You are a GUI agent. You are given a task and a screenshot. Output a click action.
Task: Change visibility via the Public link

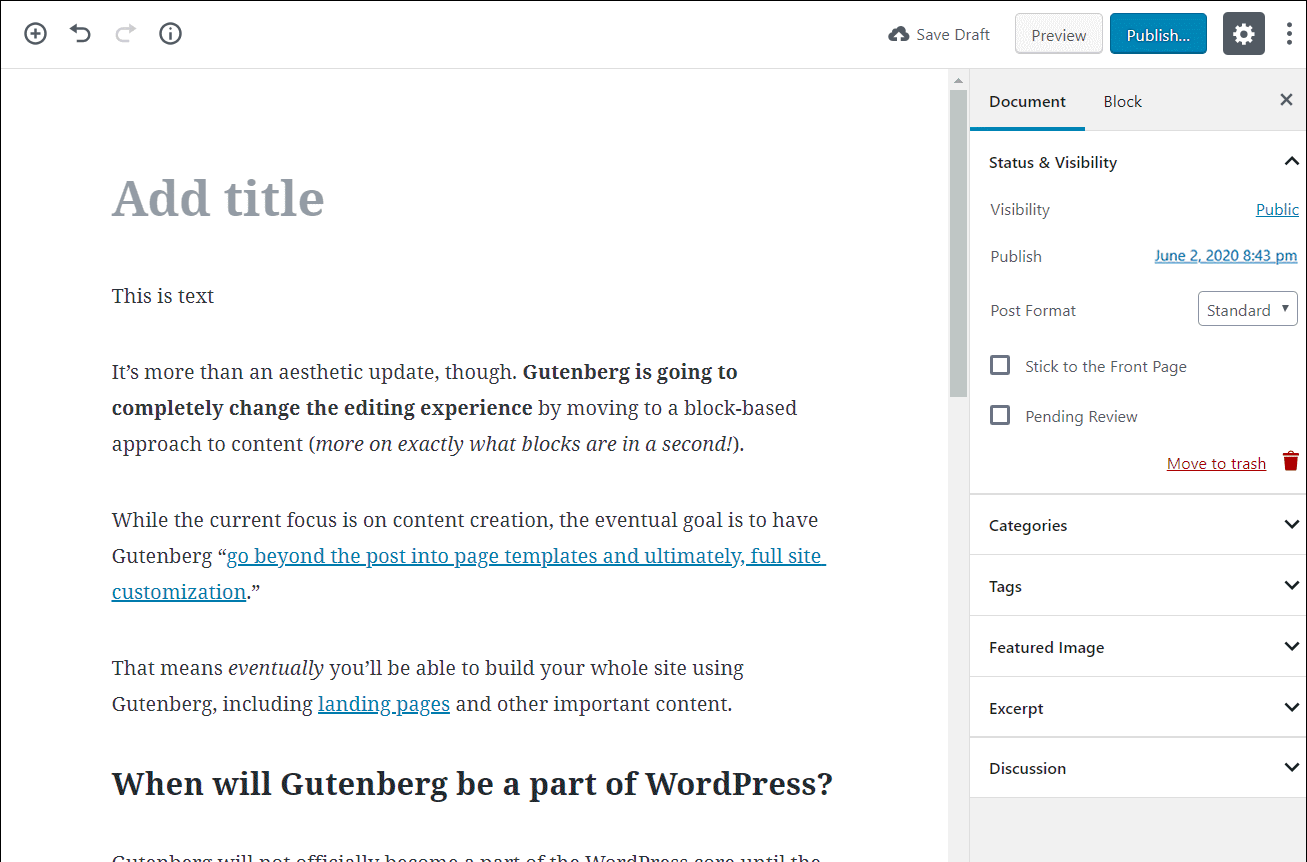pyautogui.click(x=1277, y=209)
